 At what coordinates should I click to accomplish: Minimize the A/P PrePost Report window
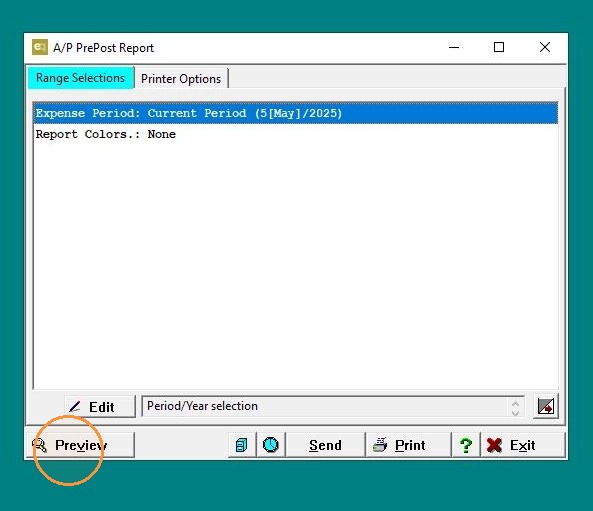[x=454, y=47]
